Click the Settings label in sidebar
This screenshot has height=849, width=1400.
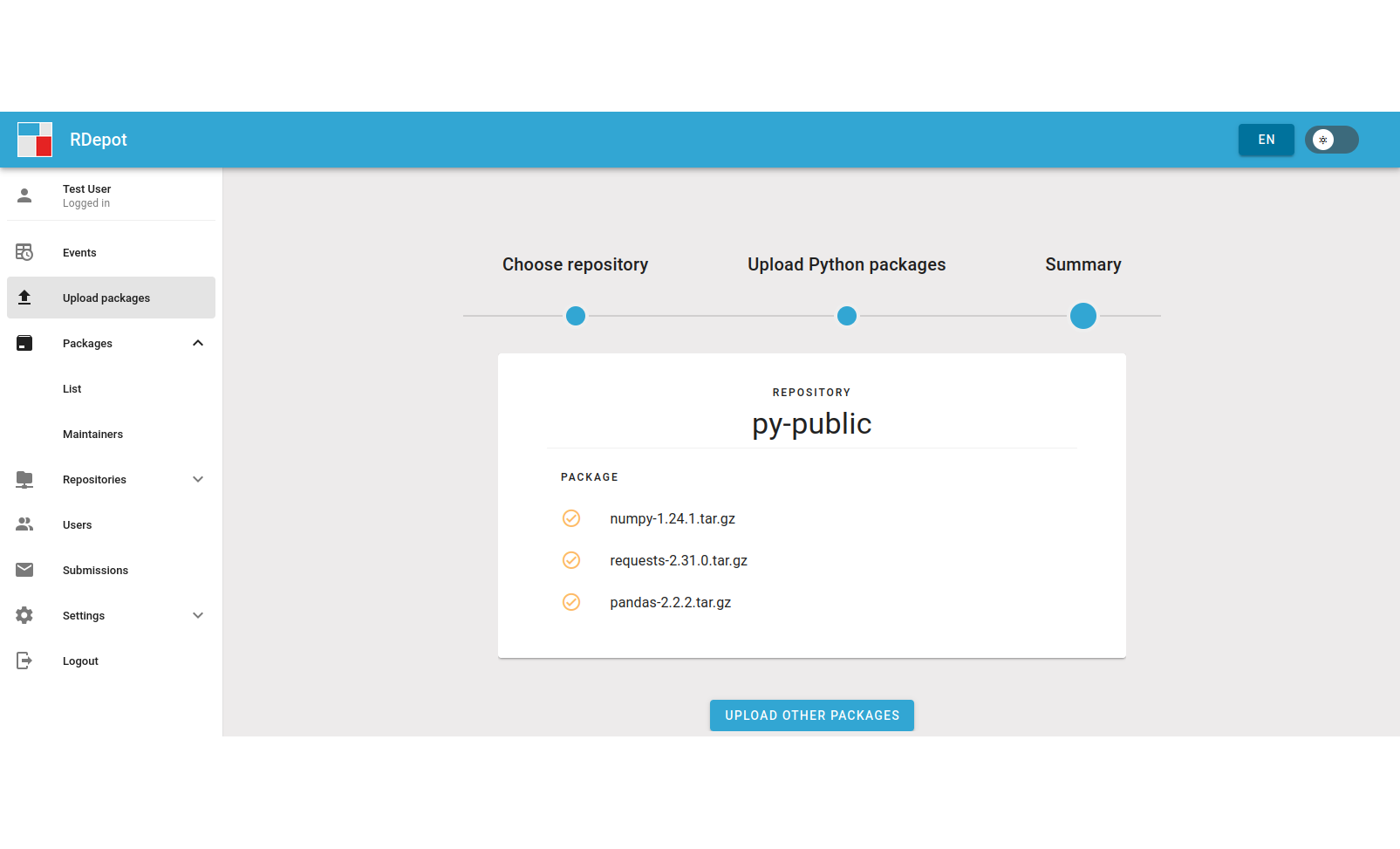tap(84, 615)
